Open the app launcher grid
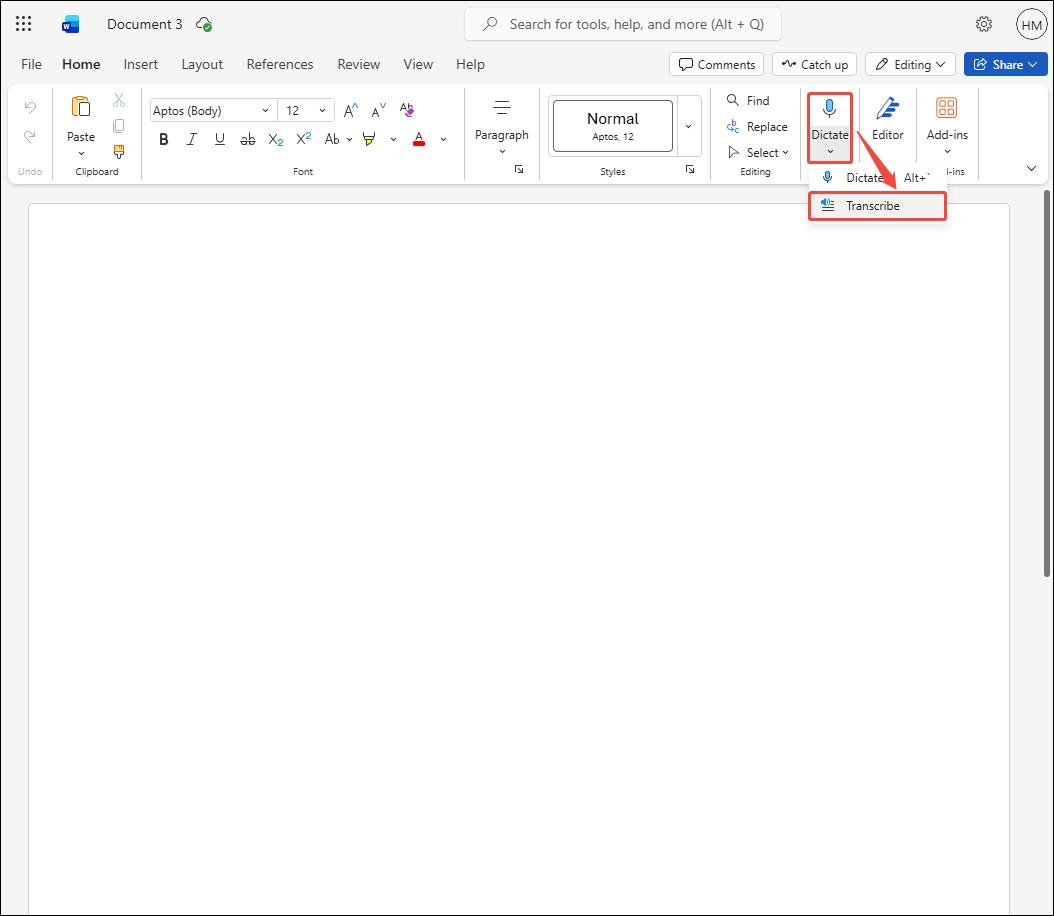 [24, 24]
